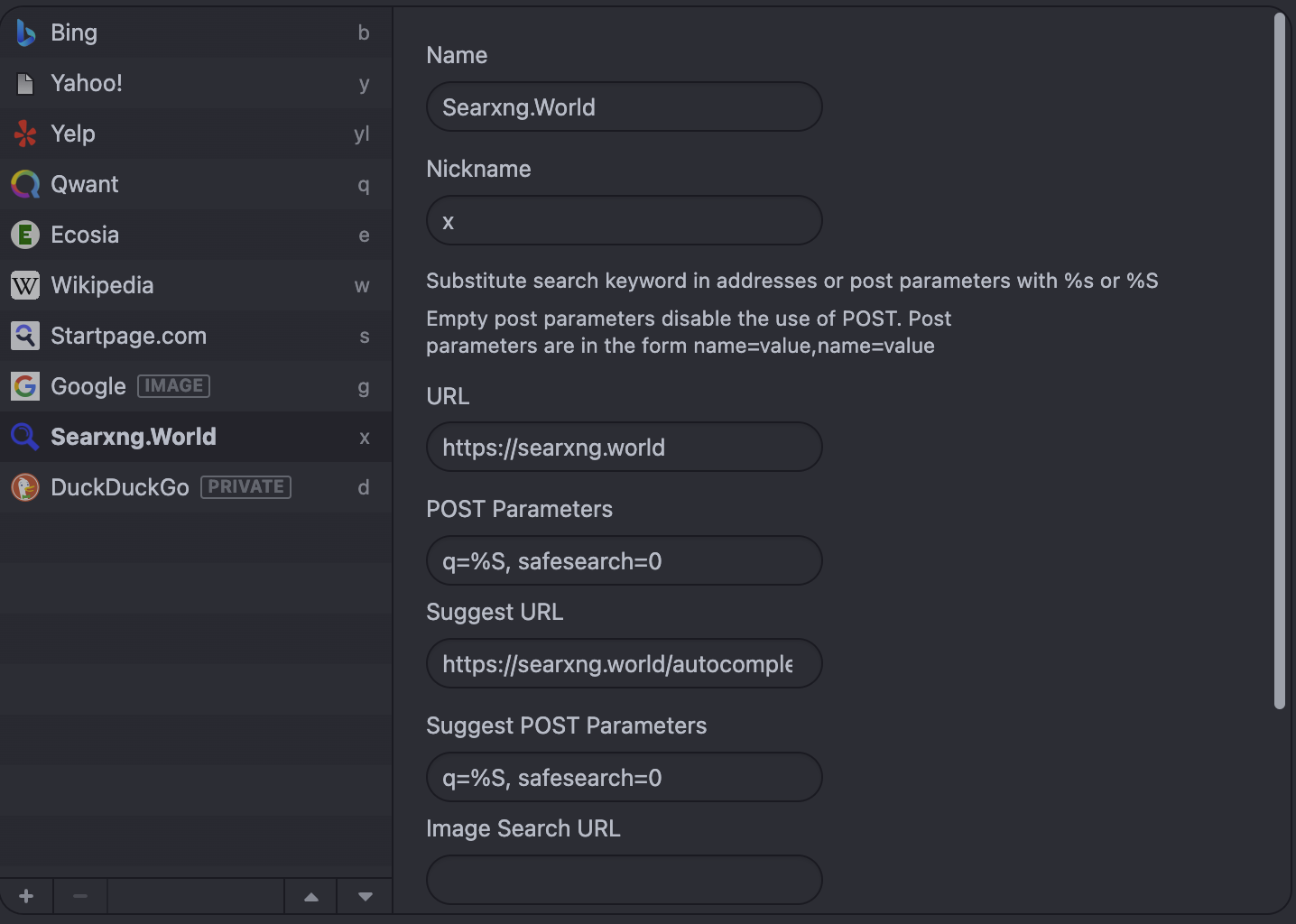
Task: Click the Searxng.World list entry name
Action: [x=134, y=438]
